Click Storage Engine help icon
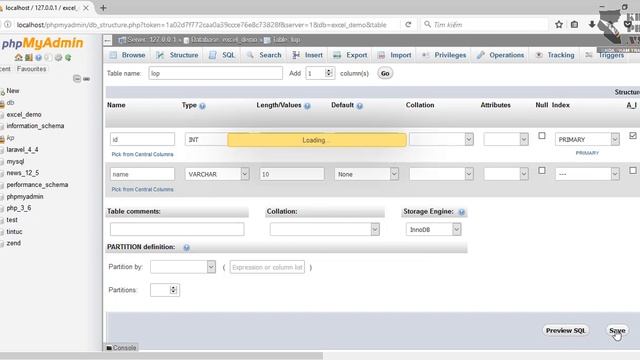This screenshot has height=360, width=640. click(462, 212)
